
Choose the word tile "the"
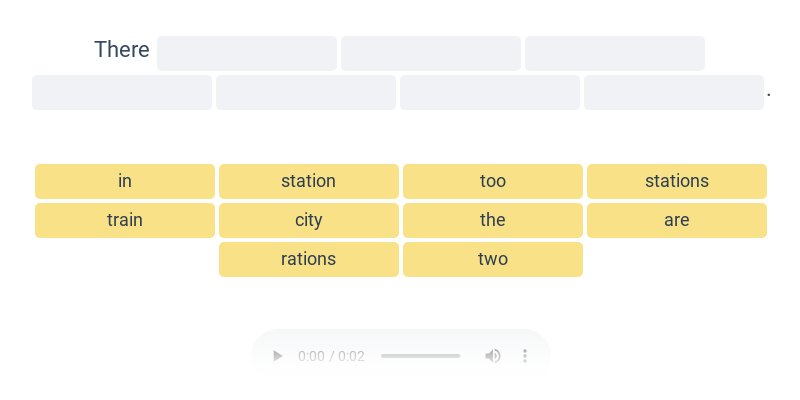click(493, 220)
